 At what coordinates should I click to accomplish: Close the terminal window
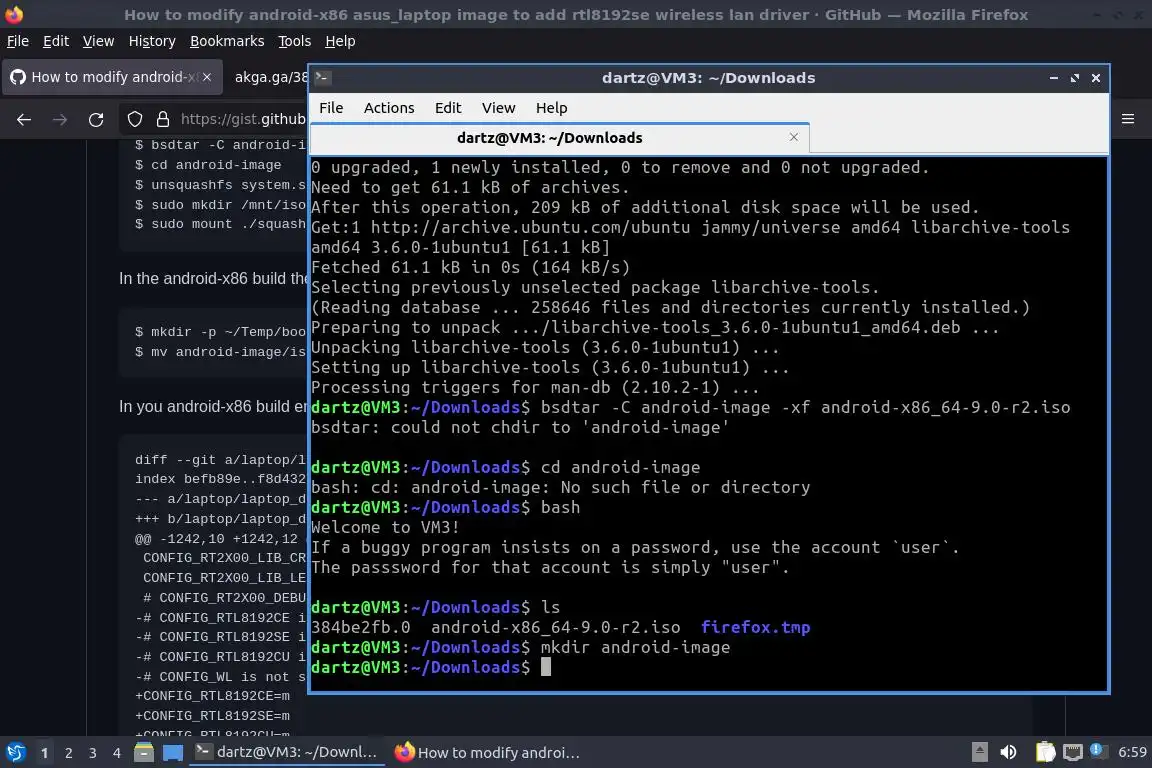point(1095,78)
